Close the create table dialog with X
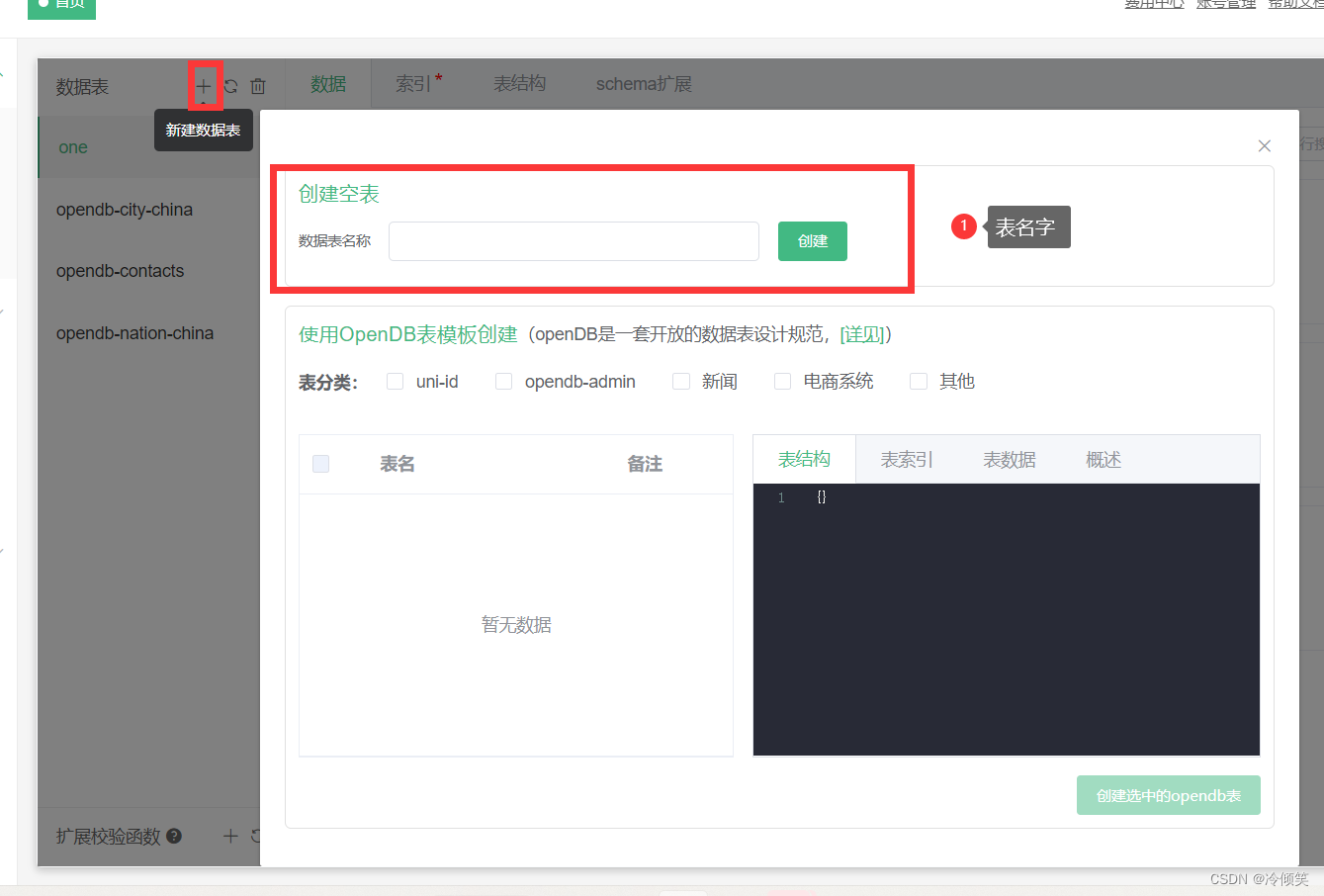Viewport: 1324px width, 896px height. click(1264, 145)
